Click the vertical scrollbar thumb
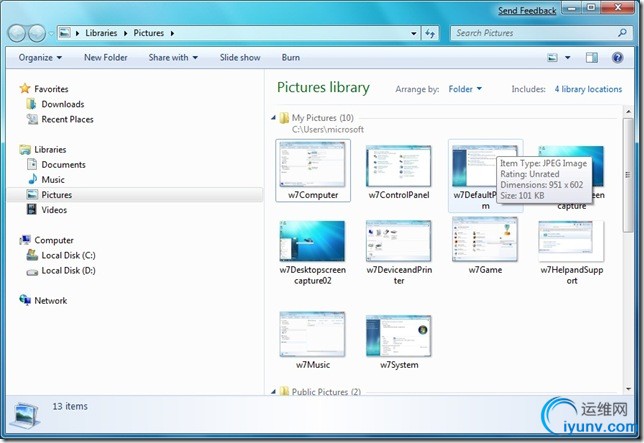This screenshot has height=443, width=644. tap(628, 175)
